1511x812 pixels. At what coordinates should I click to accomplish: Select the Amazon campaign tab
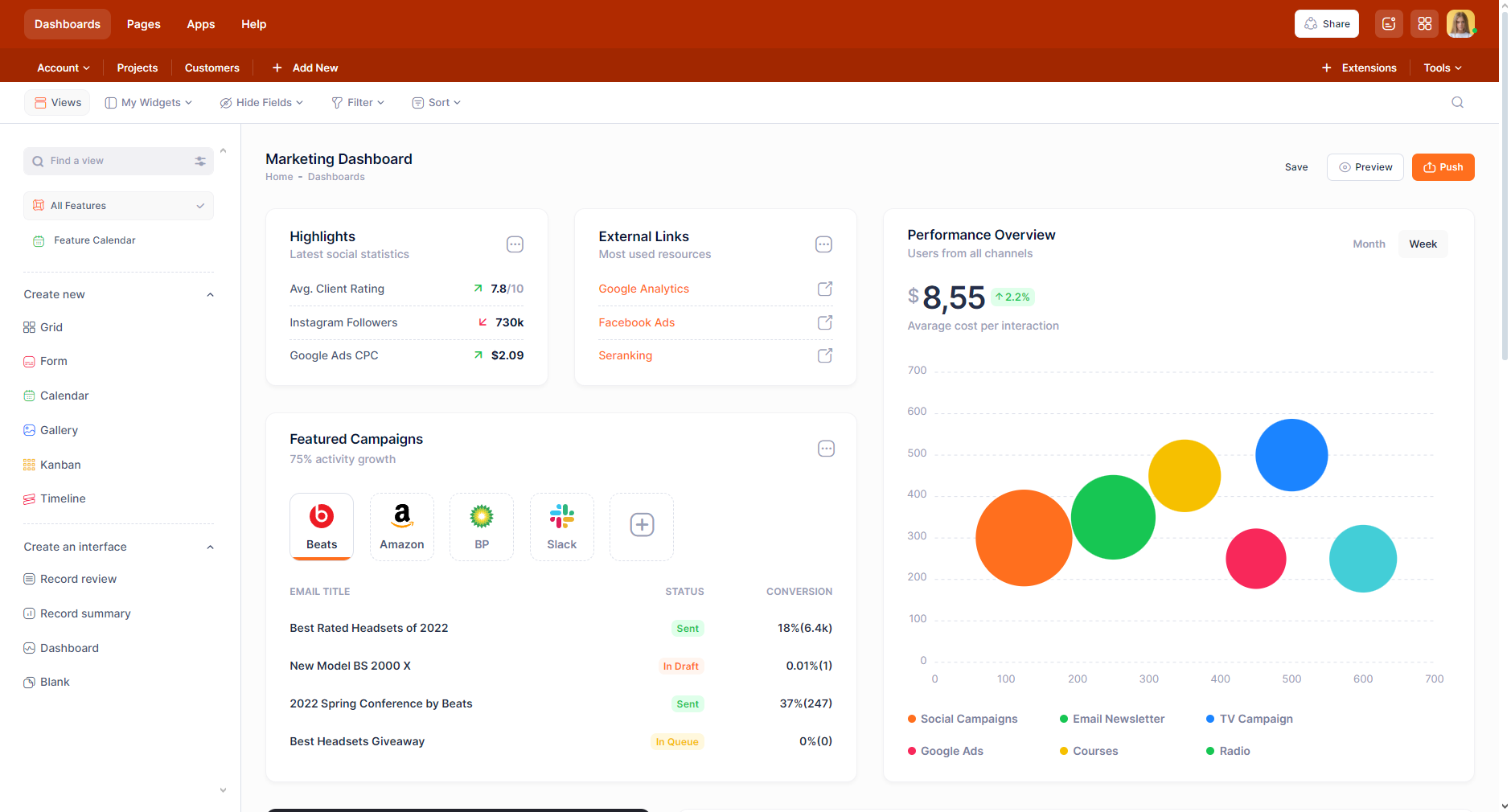tap(401, 527)
